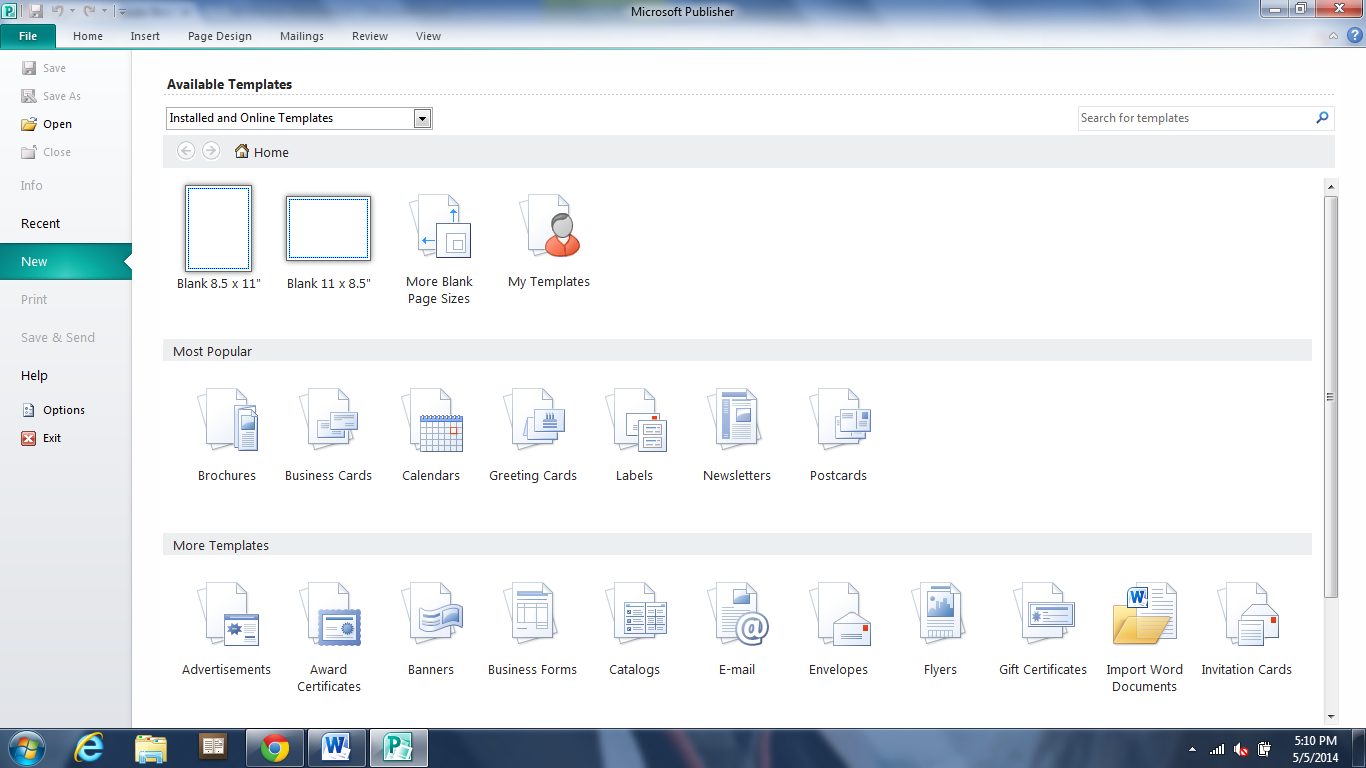Select the Business Forms template category
This screenshot has height=768, width=1366.
[533, 630]
